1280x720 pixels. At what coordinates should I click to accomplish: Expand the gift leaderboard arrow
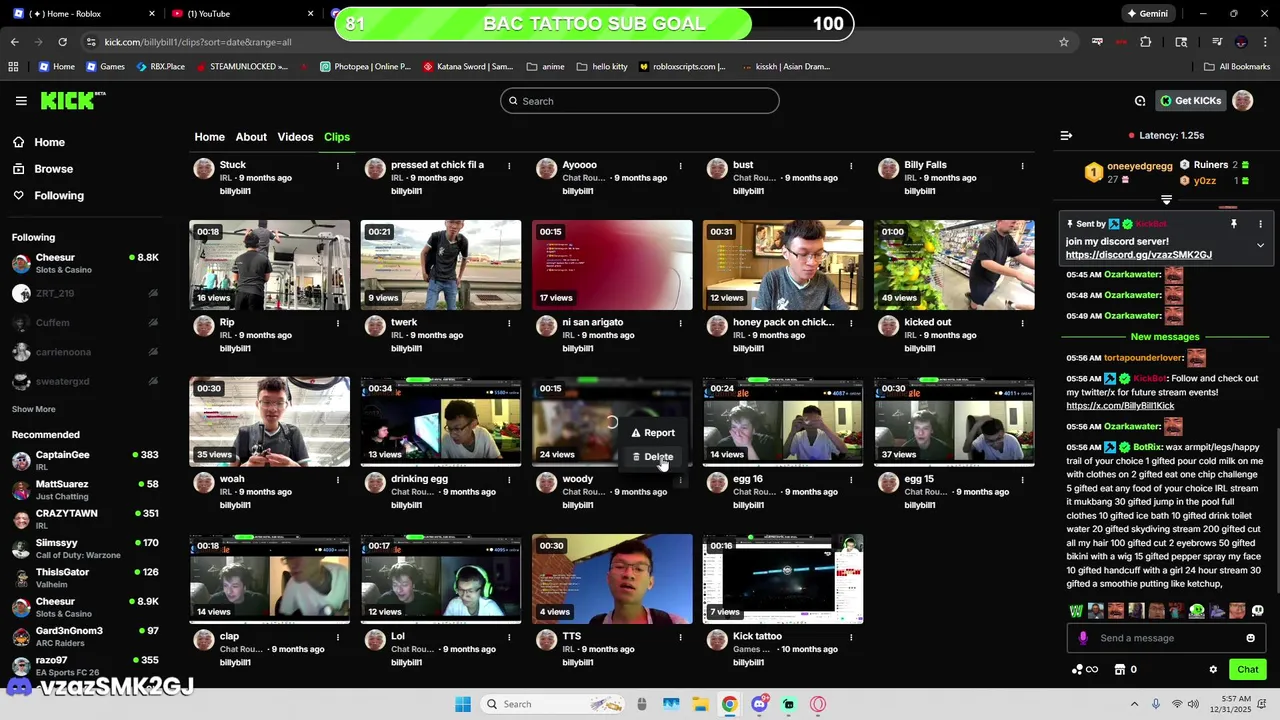coord(1166,200)
